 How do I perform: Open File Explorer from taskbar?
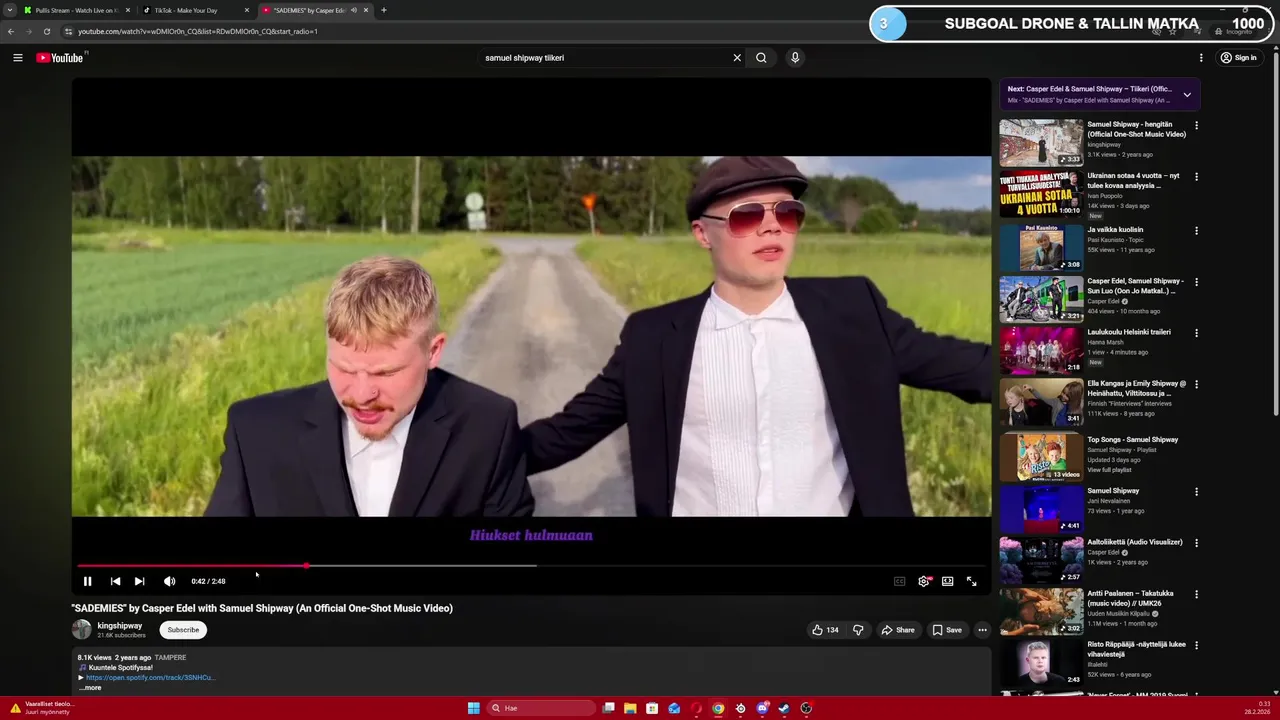click(x=630, y=708)
